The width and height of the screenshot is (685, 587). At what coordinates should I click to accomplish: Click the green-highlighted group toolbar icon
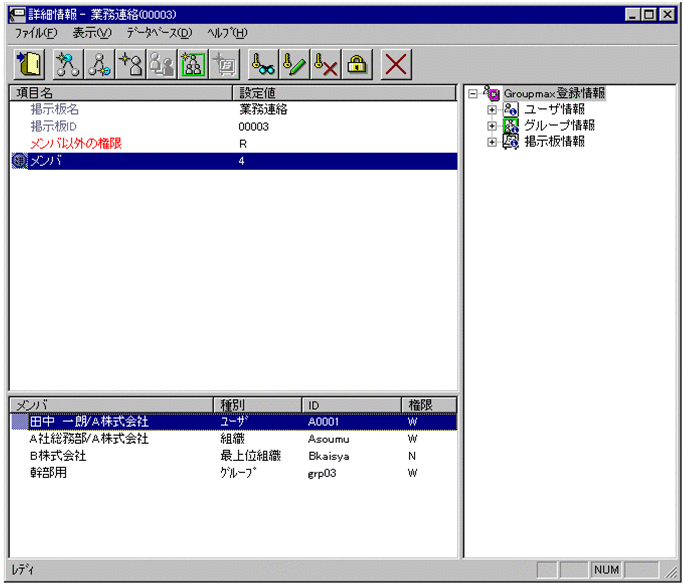pos(192,66)
